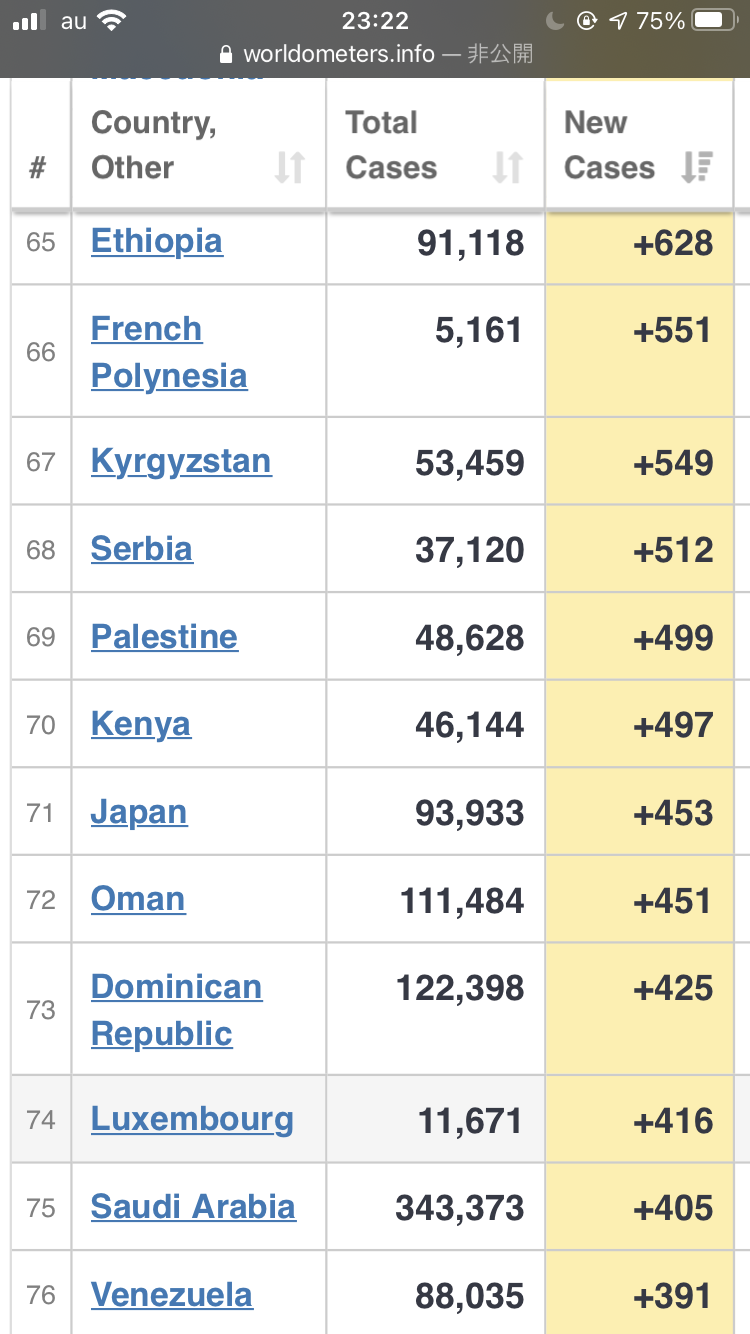The height and width of the screenshot is (1334, 750).
Task: Tap the Wi-Fi icon in status bar
Action: pos(113,20)
